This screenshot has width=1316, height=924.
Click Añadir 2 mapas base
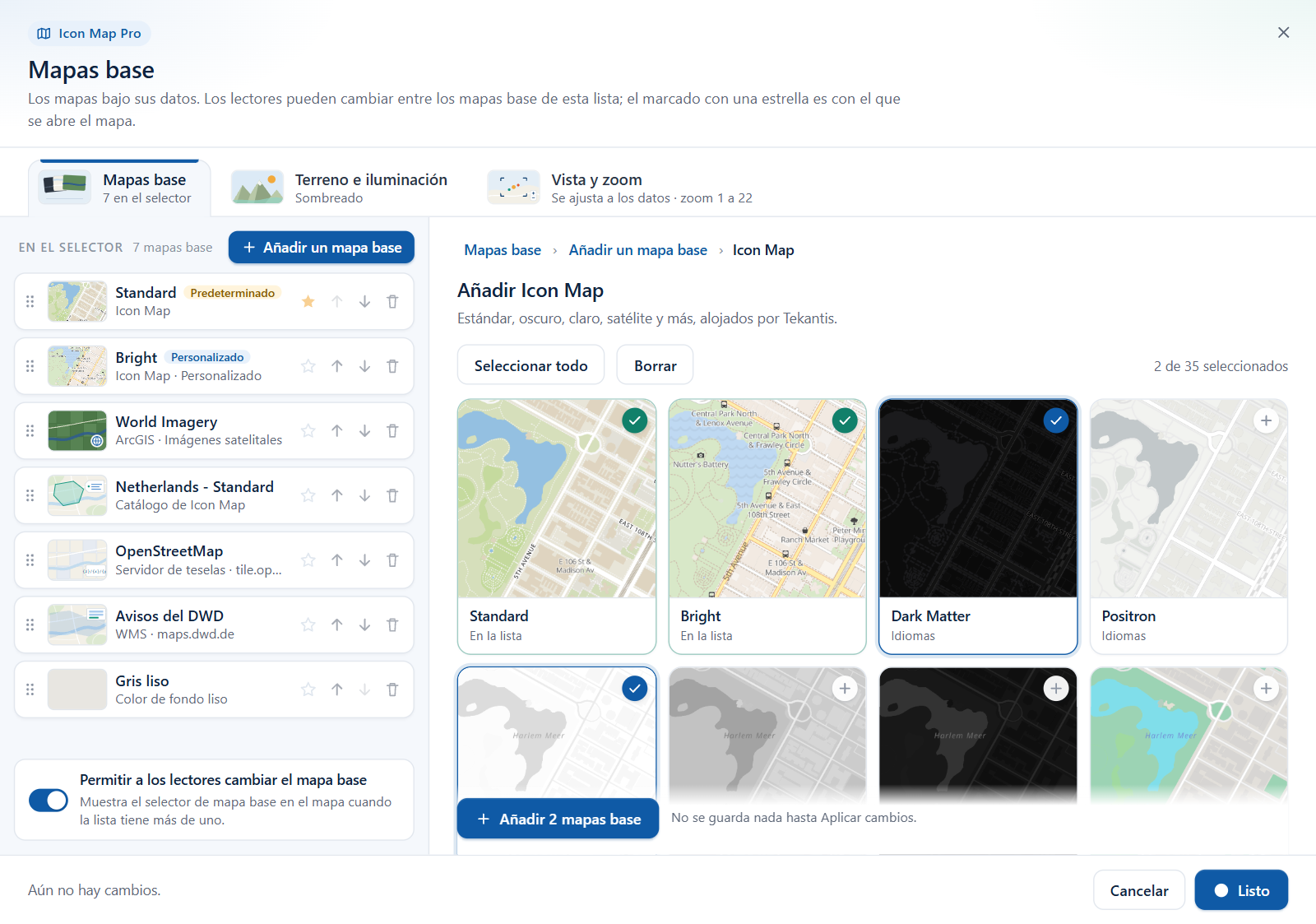pyautogui.click(x=558, y=819)
